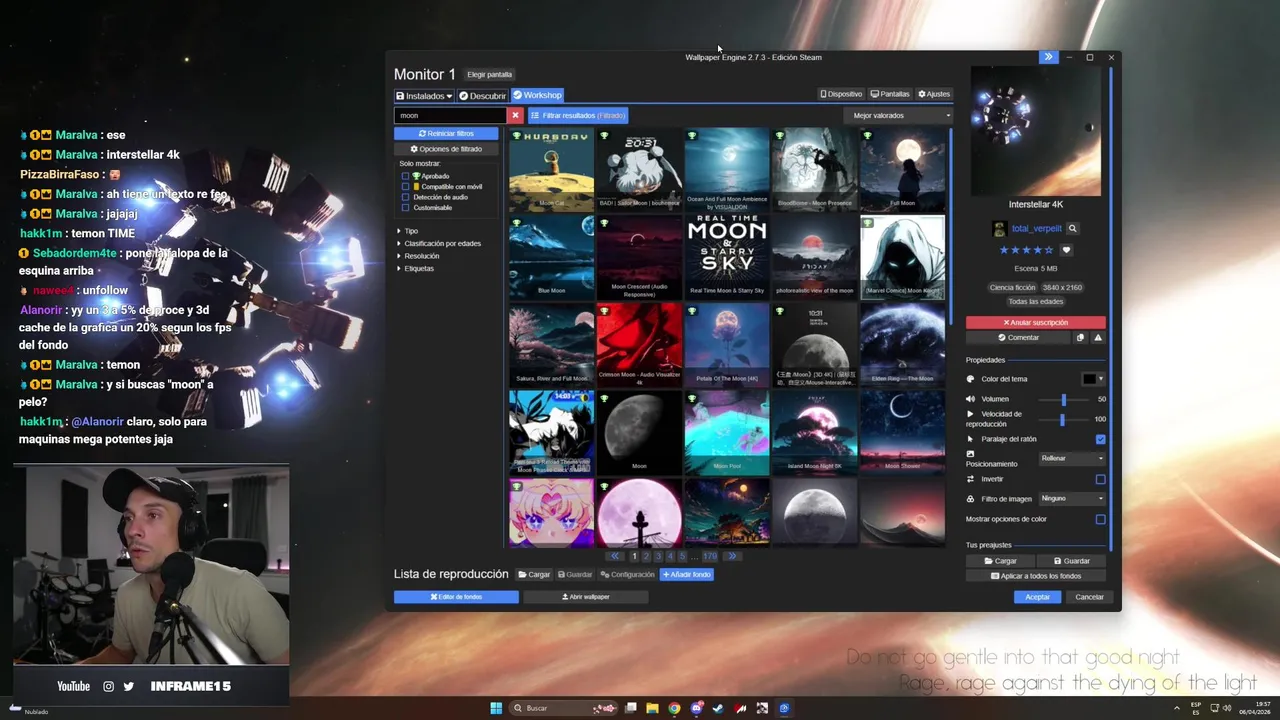Search for the author total_verpeilt with the magnifier
The height and width of the screenshot is (720, 1280).
[1072, 229]
